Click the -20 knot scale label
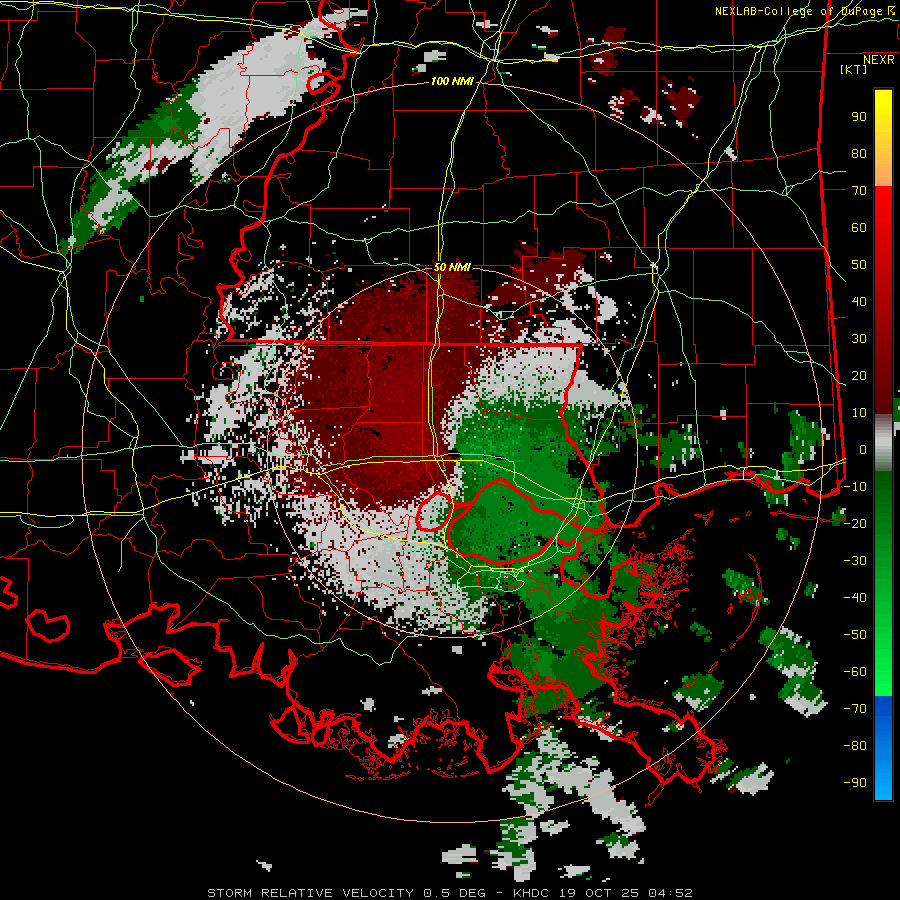The height and width of the screenshot is (900, 900). [855, 523]
